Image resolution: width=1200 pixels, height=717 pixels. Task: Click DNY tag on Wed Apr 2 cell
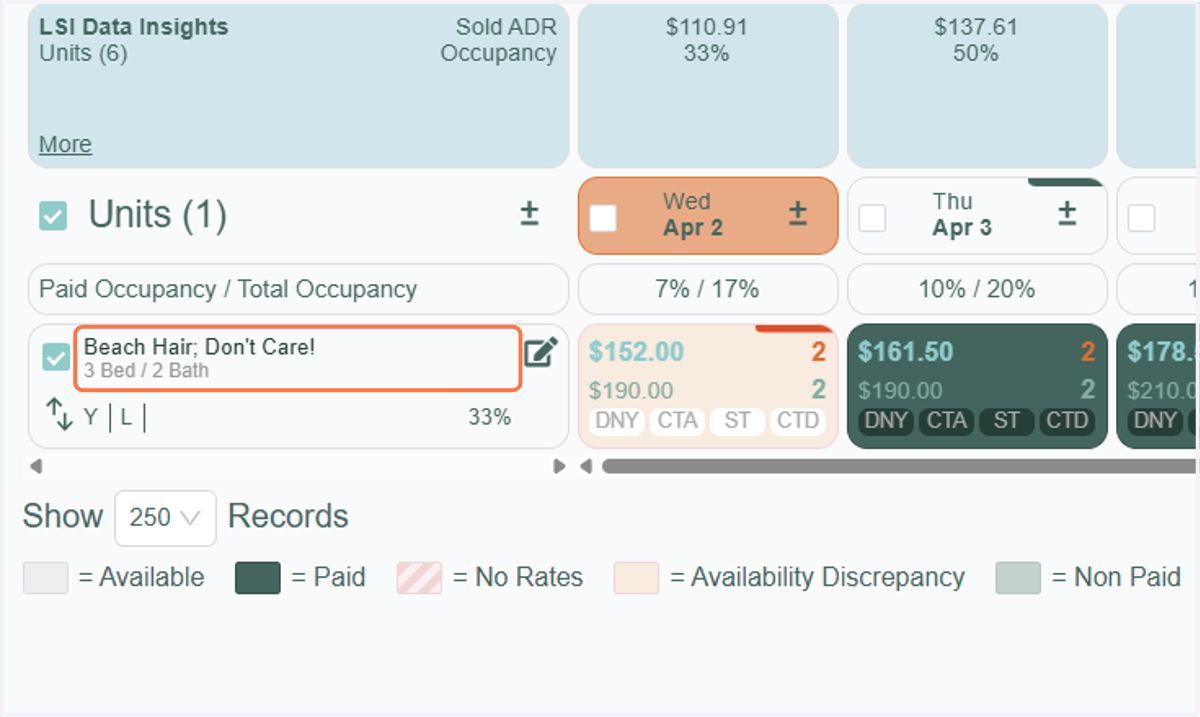[617, 421]
